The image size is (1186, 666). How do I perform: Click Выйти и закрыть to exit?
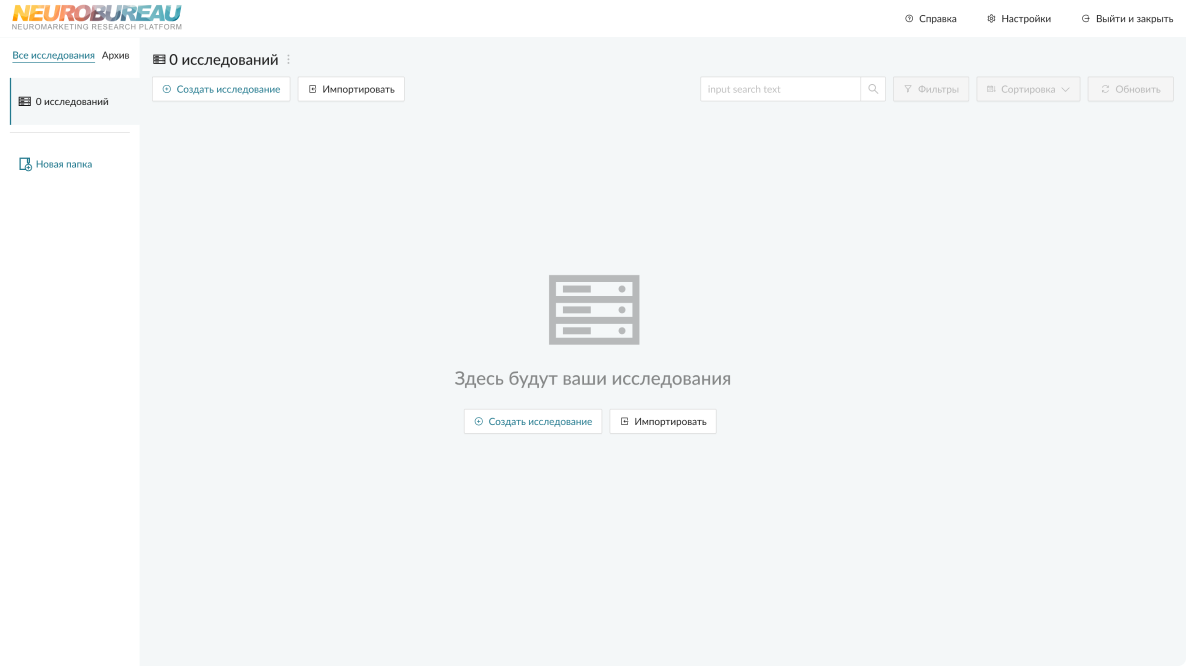(1127, 19)
